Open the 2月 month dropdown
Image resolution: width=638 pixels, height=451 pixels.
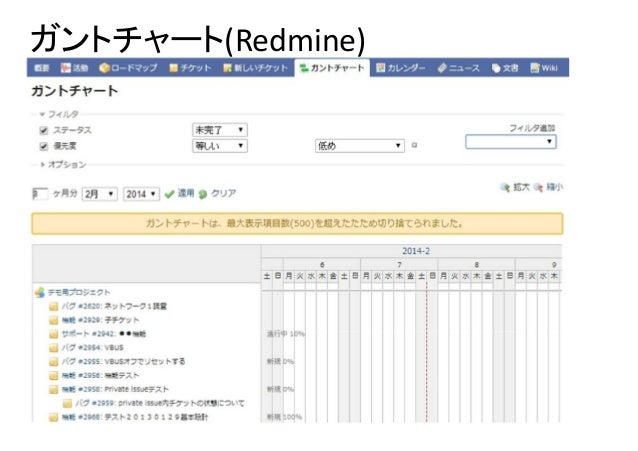100,194
